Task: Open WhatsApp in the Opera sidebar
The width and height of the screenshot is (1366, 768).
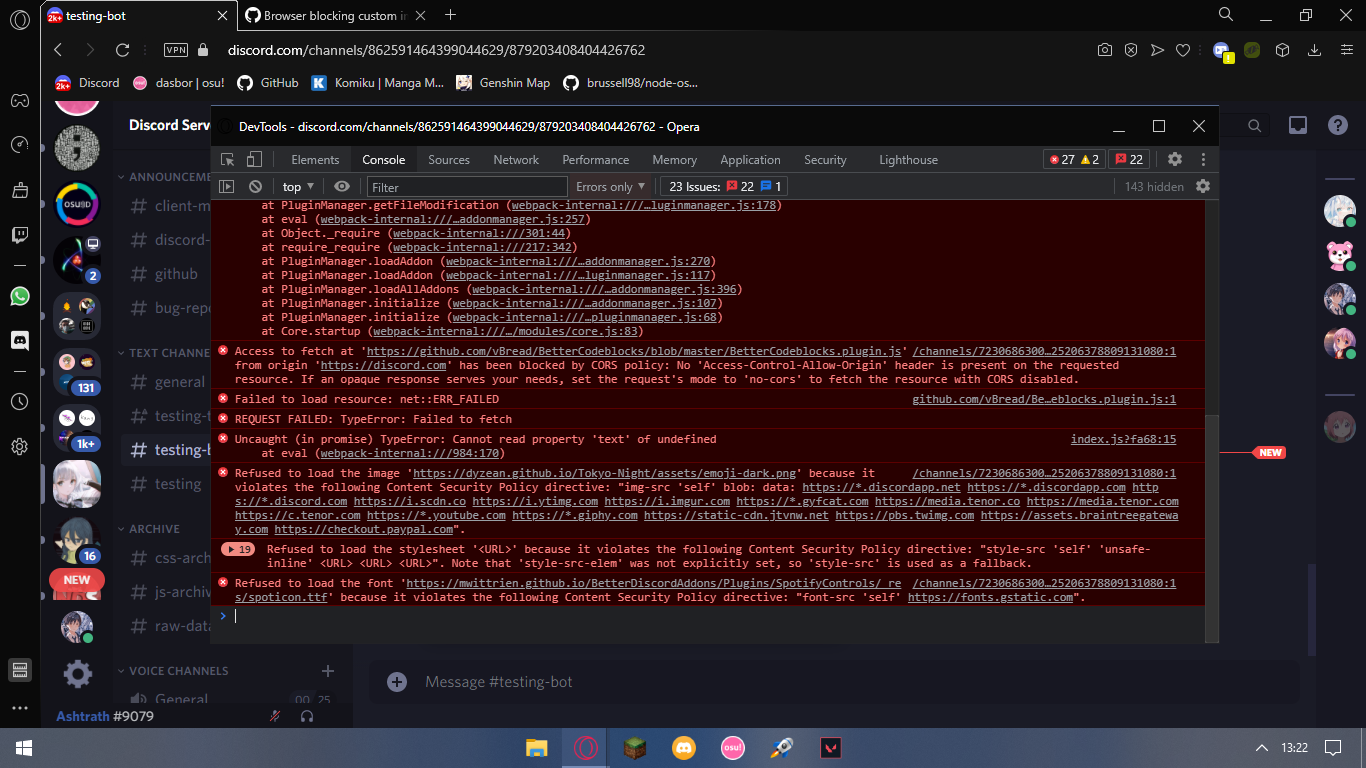Action: tap(19, 296)
